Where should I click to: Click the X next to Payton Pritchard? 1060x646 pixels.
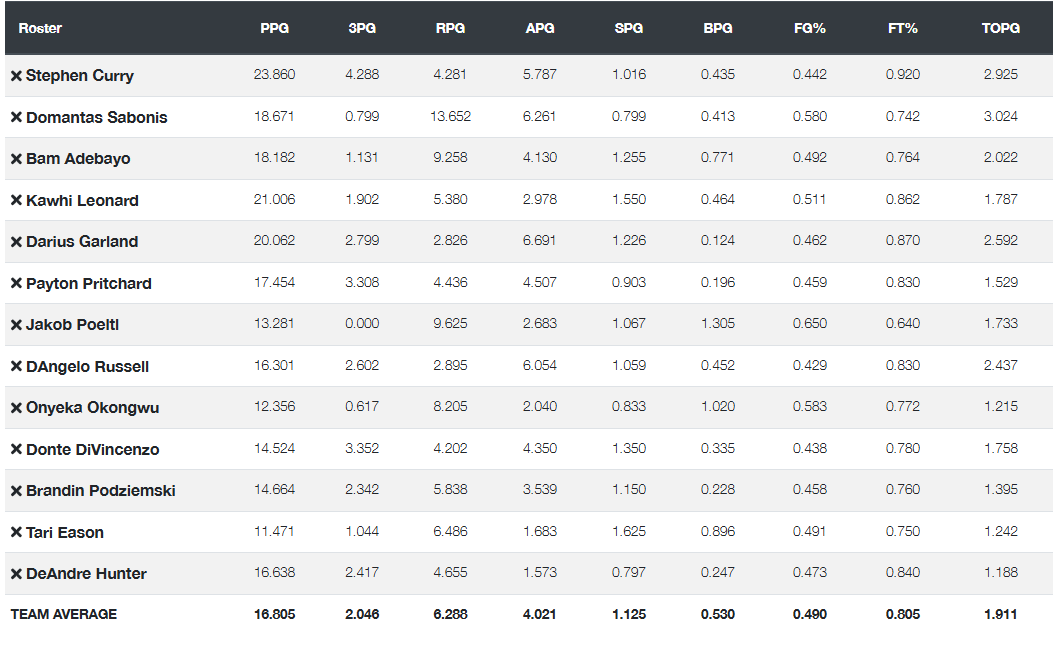coord(16,284)
